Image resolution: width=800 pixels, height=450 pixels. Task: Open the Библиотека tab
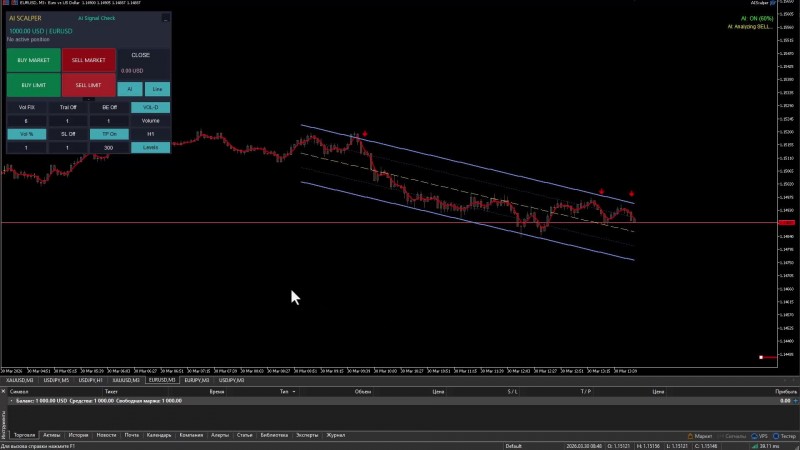tap(274, 436)
